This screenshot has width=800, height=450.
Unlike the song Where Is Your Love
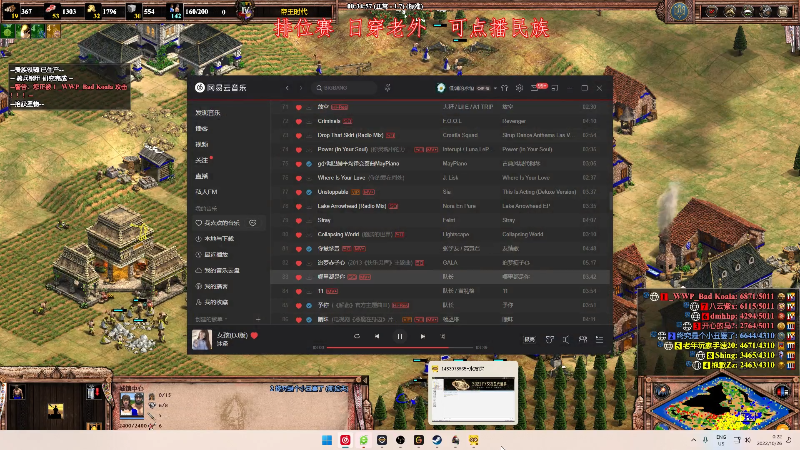(x=298, y=178)
